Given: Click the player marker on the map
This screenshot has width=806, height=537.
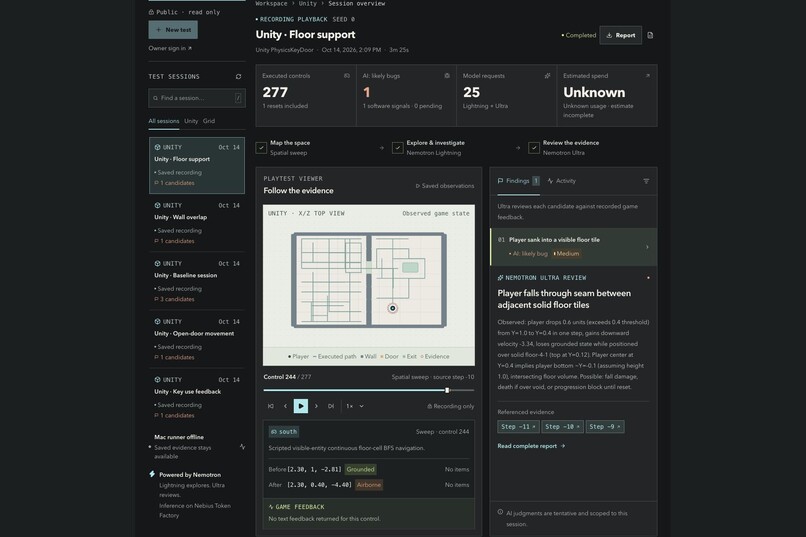Looking at the screenshot, I should (x=393, y=308).
